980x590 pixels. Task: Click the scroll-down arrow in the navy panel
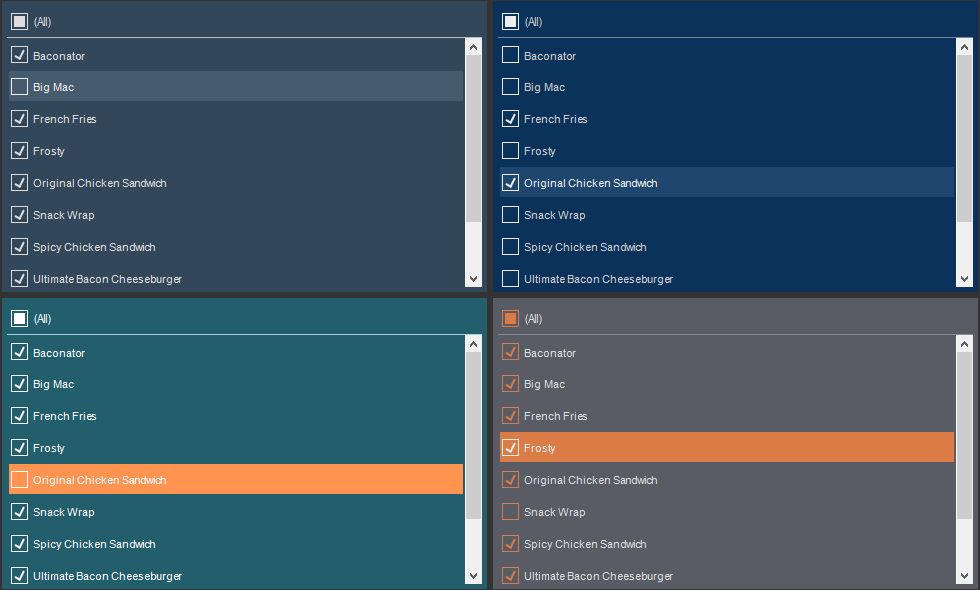click(964, 279)
